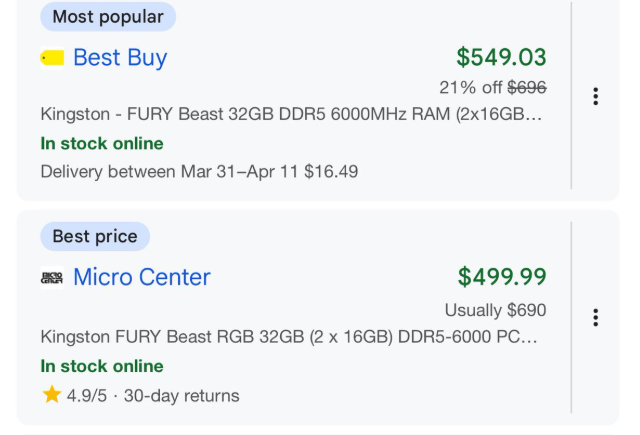Open more options for Micro Center offer
The height and width of the screenshot is (435, 640).
[595, 317]
